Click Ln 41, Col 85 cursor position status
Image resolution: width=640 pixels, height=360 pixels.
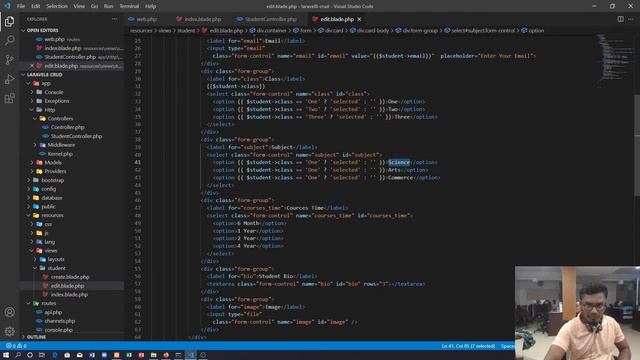[468, 346]
